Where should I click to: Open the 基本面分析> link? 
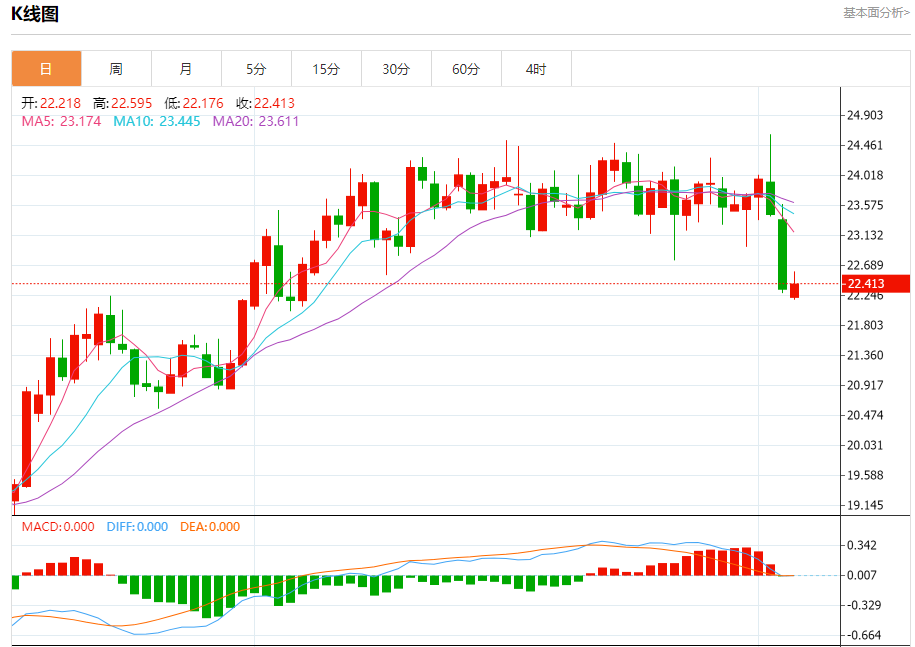[x=876, y=13]
